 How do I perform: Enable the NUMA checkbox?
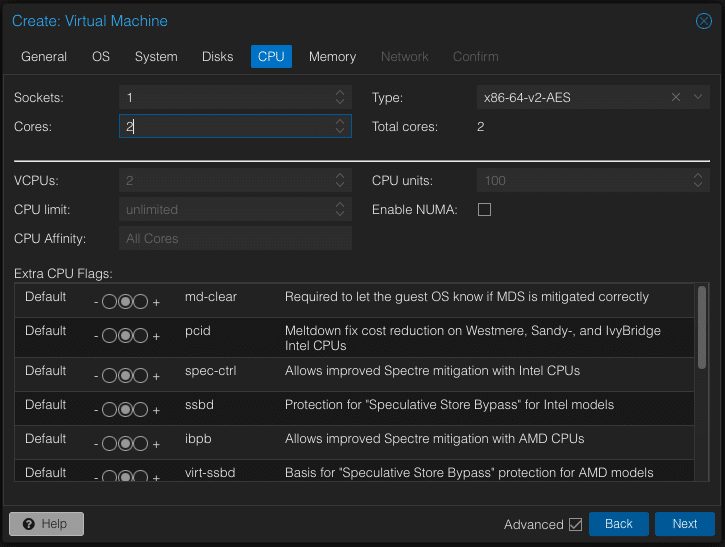click(484, 209)
